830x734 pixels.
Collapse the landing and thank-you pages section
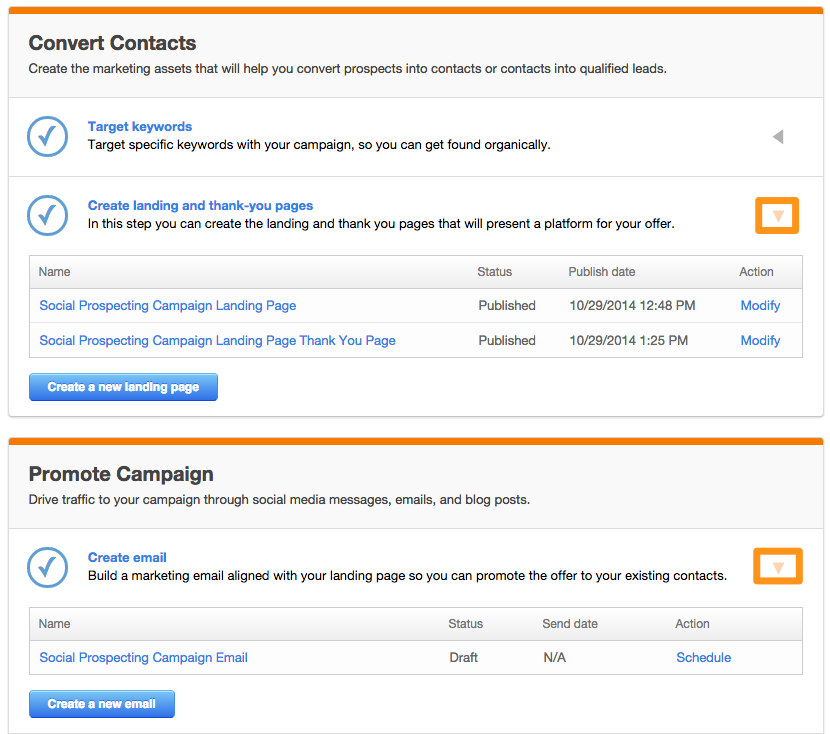tap(777, 216)
